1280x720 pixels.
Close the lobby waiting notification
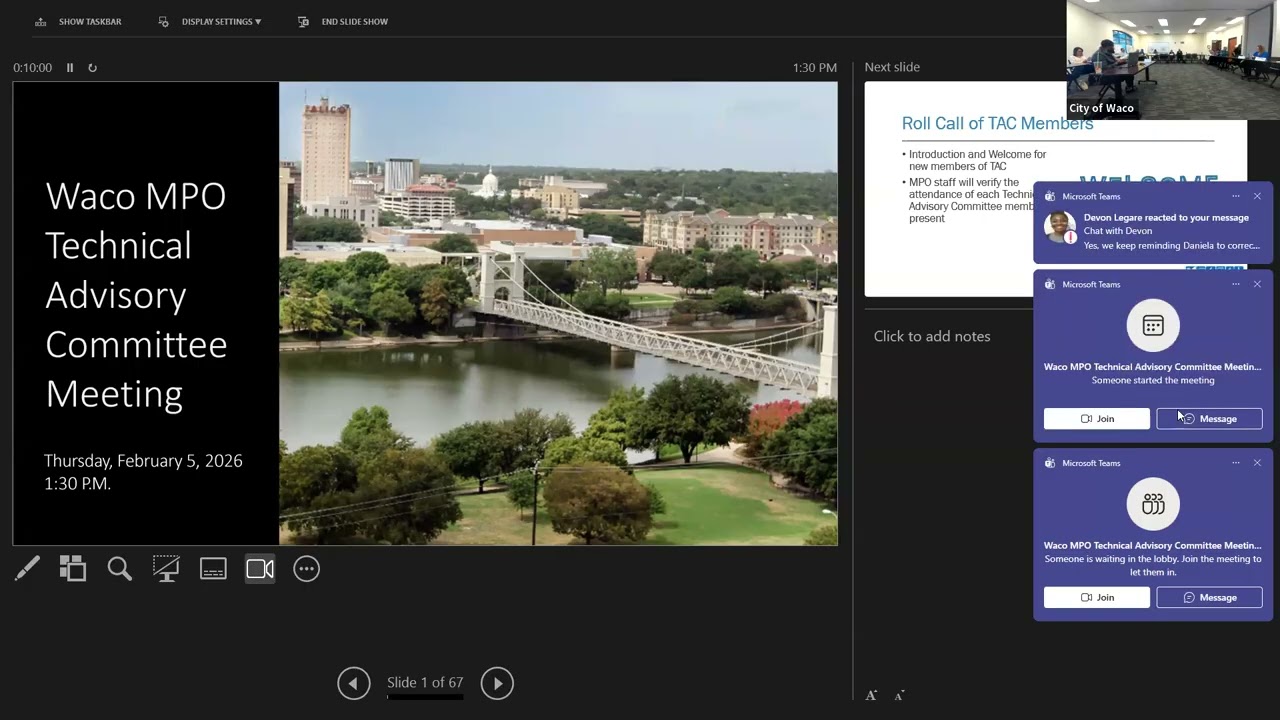[1257, 463]
